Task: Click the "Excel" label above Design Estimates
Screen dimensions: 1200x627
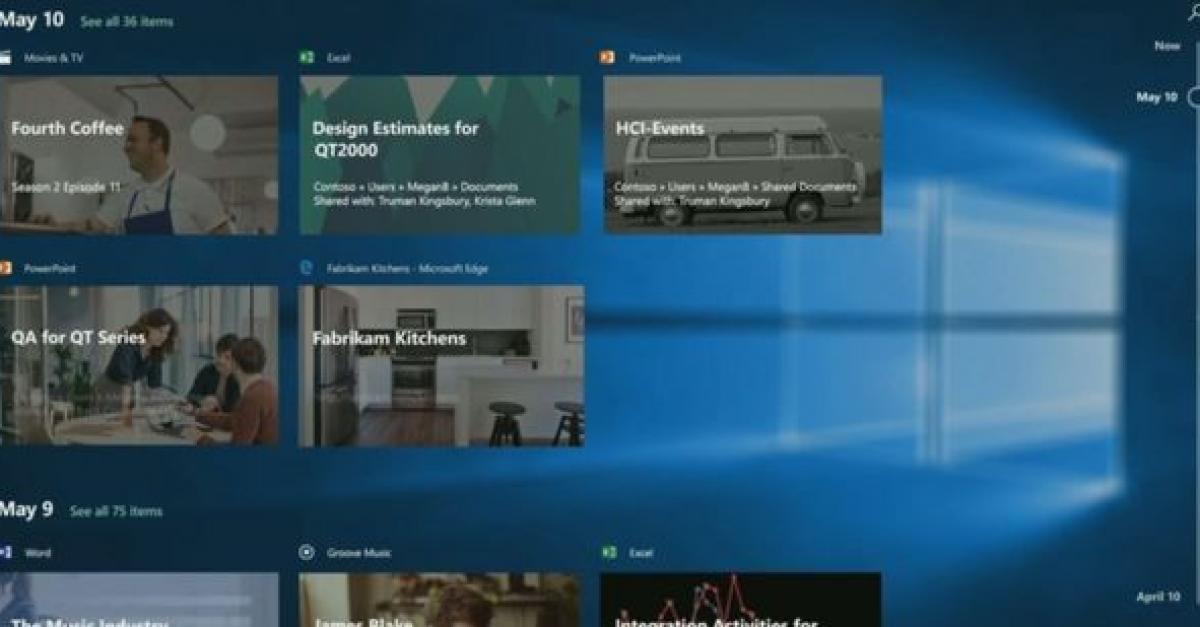Action: point(339,58)
